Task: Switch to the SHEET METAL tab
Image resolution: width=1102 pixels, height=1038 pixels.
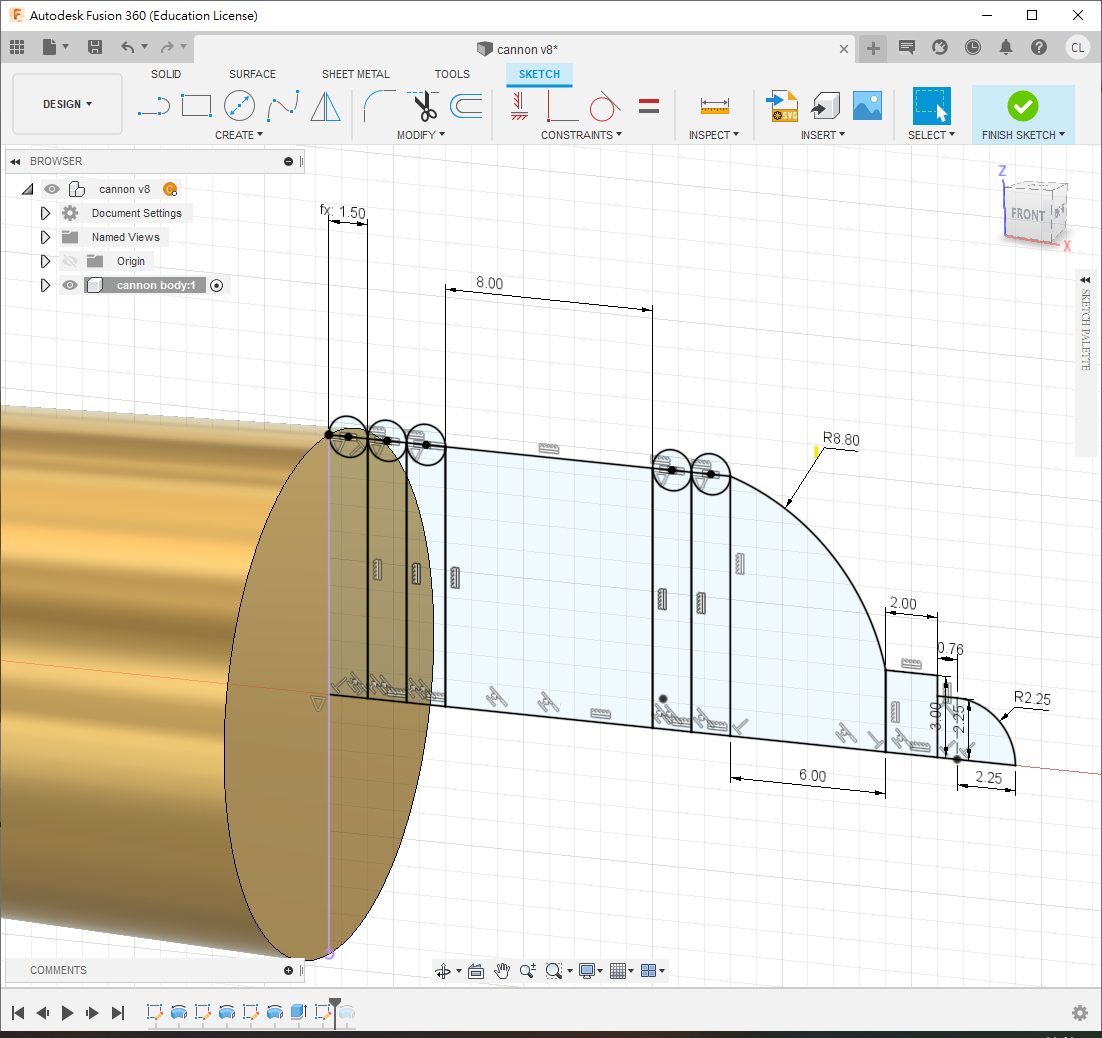Action: pos(355,74)
